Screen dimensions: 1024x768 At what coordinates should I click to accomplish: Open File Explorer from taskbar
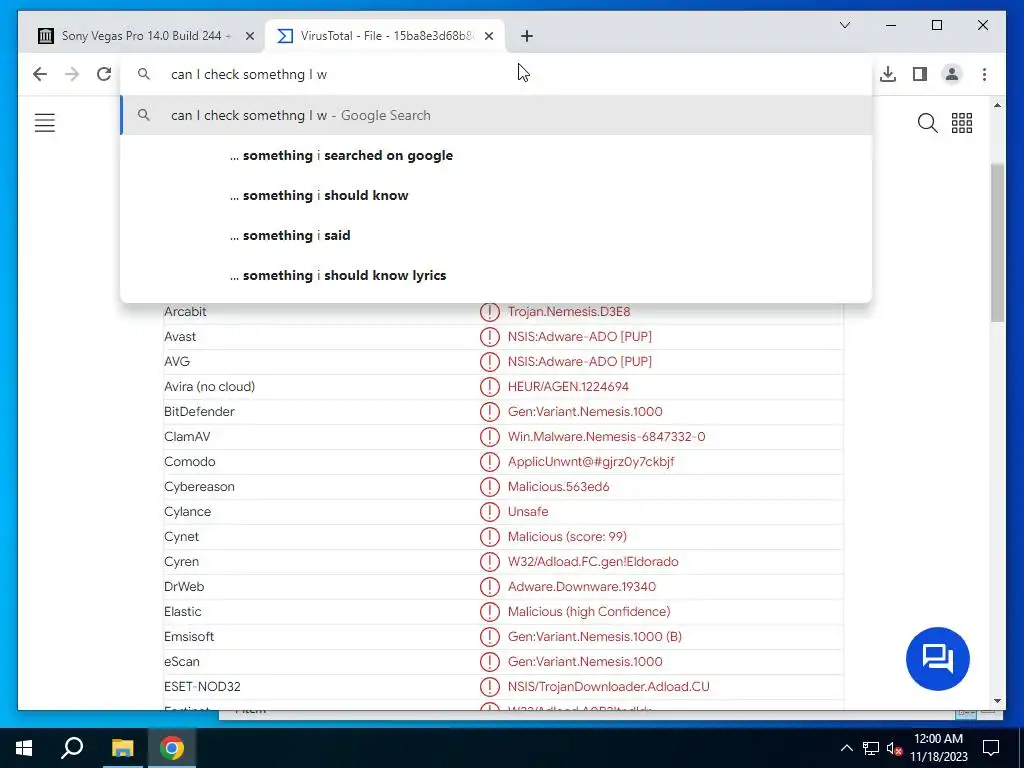point(122,748)
